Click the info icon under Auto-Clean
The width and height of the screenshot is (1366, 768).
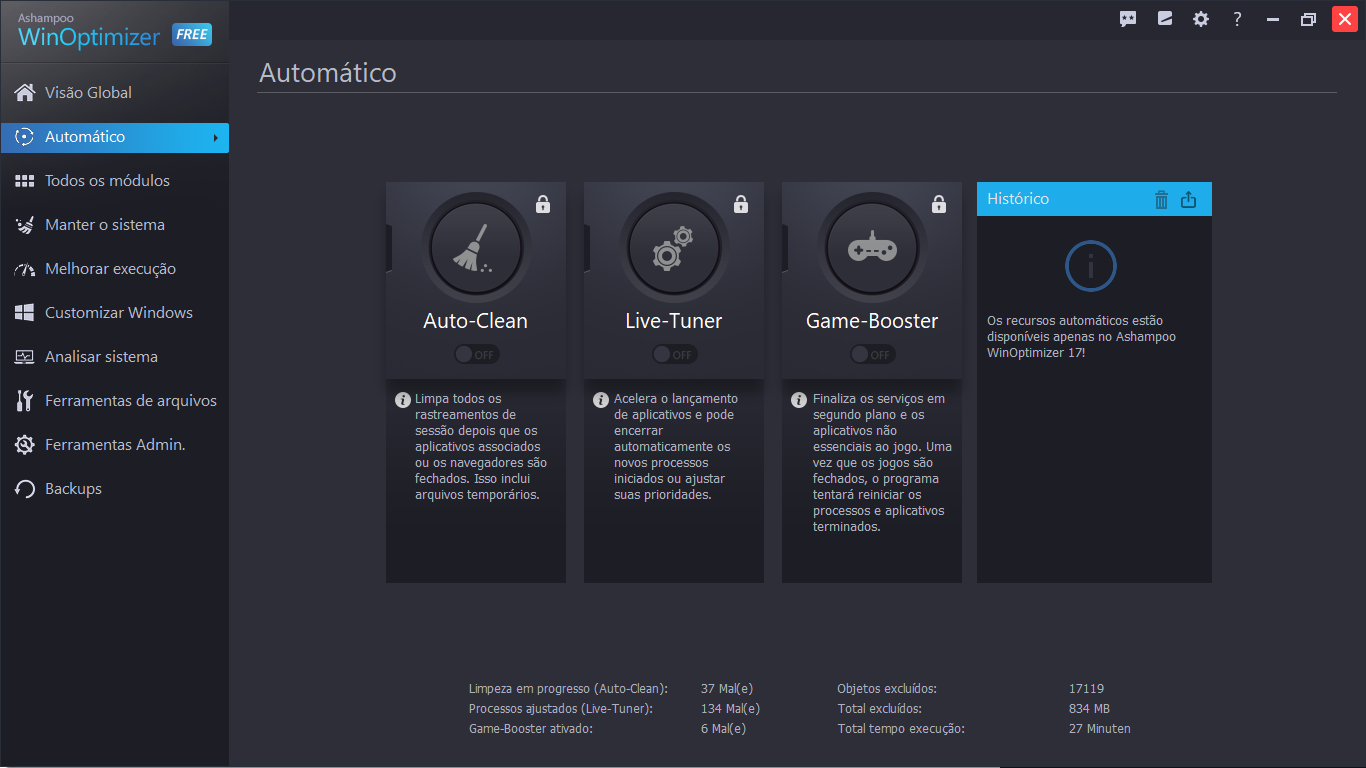pyautogui.click(x=403, y=400)
